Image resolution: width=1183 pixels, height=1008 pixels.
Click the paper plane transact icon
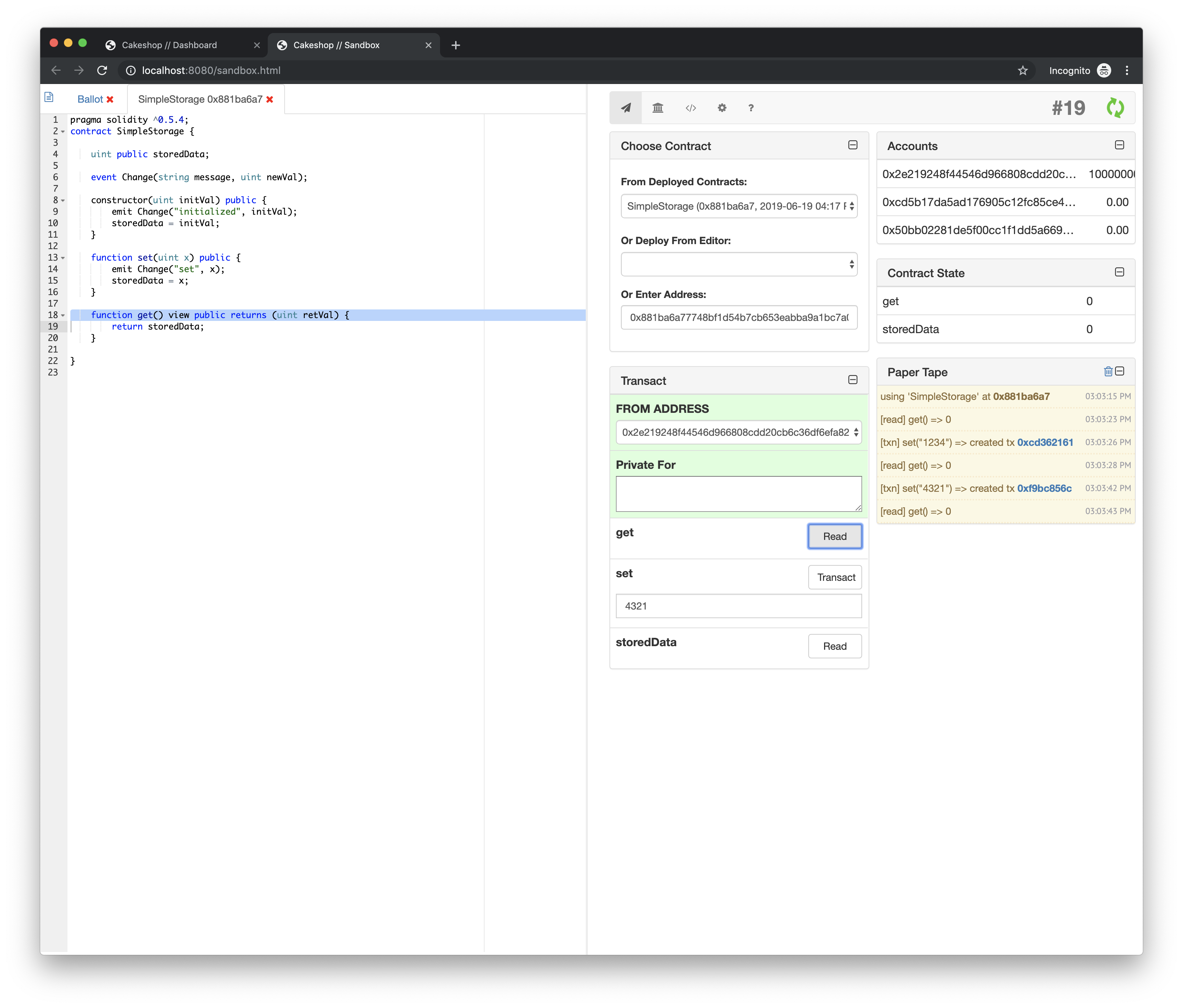(x=626, y=108)
